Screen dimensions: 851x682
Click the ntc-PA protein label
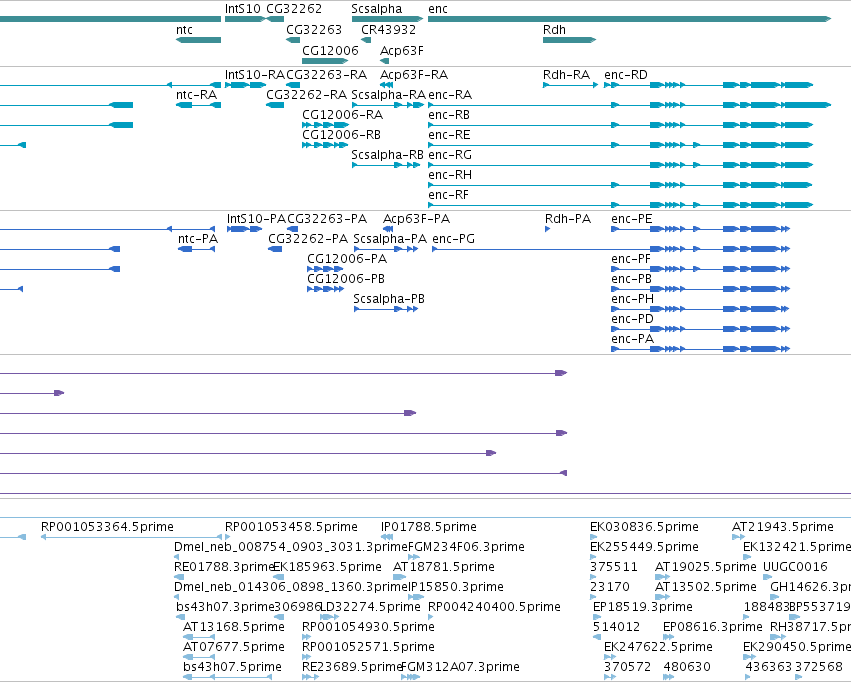(x=198, y=239)
